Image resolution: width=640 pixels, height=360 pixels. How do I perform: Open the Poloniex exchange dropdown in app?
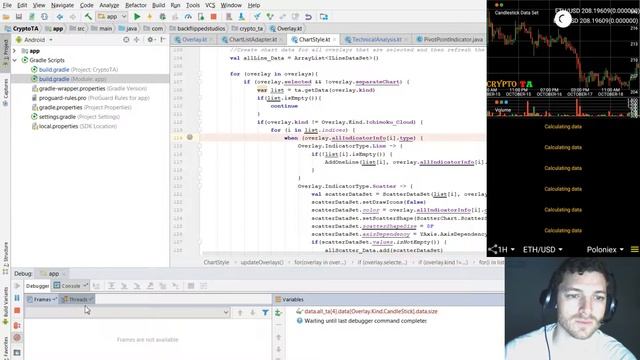coord(605,249)
